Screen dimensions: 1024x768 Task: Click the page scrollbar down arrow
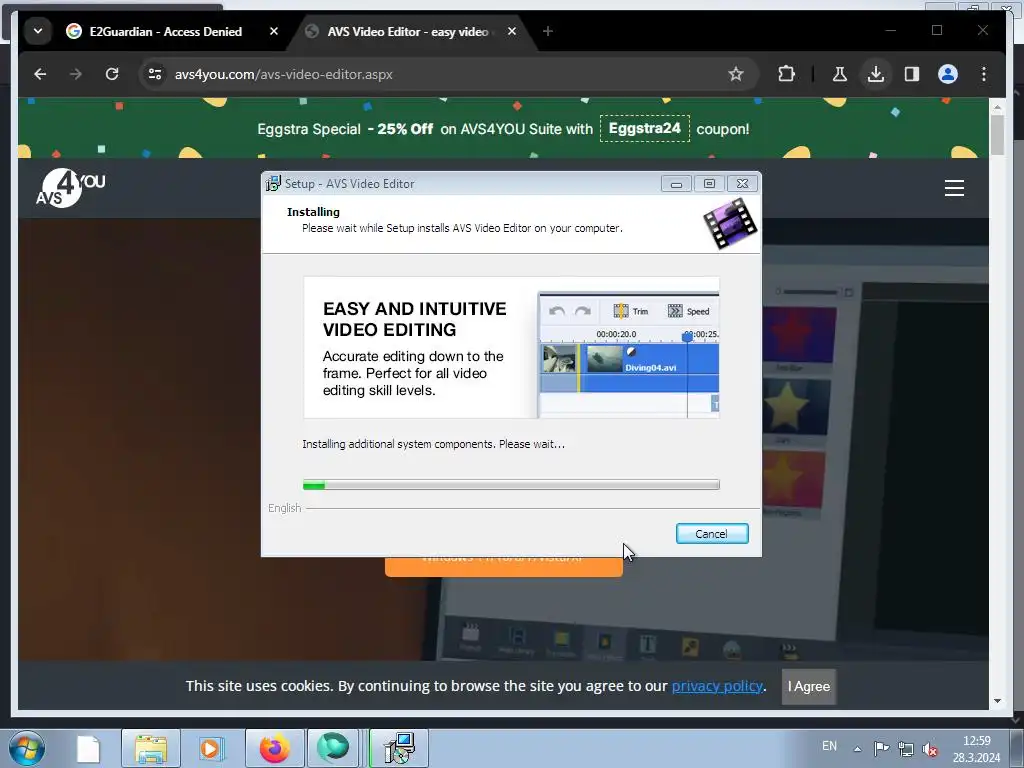coord(997,701)
